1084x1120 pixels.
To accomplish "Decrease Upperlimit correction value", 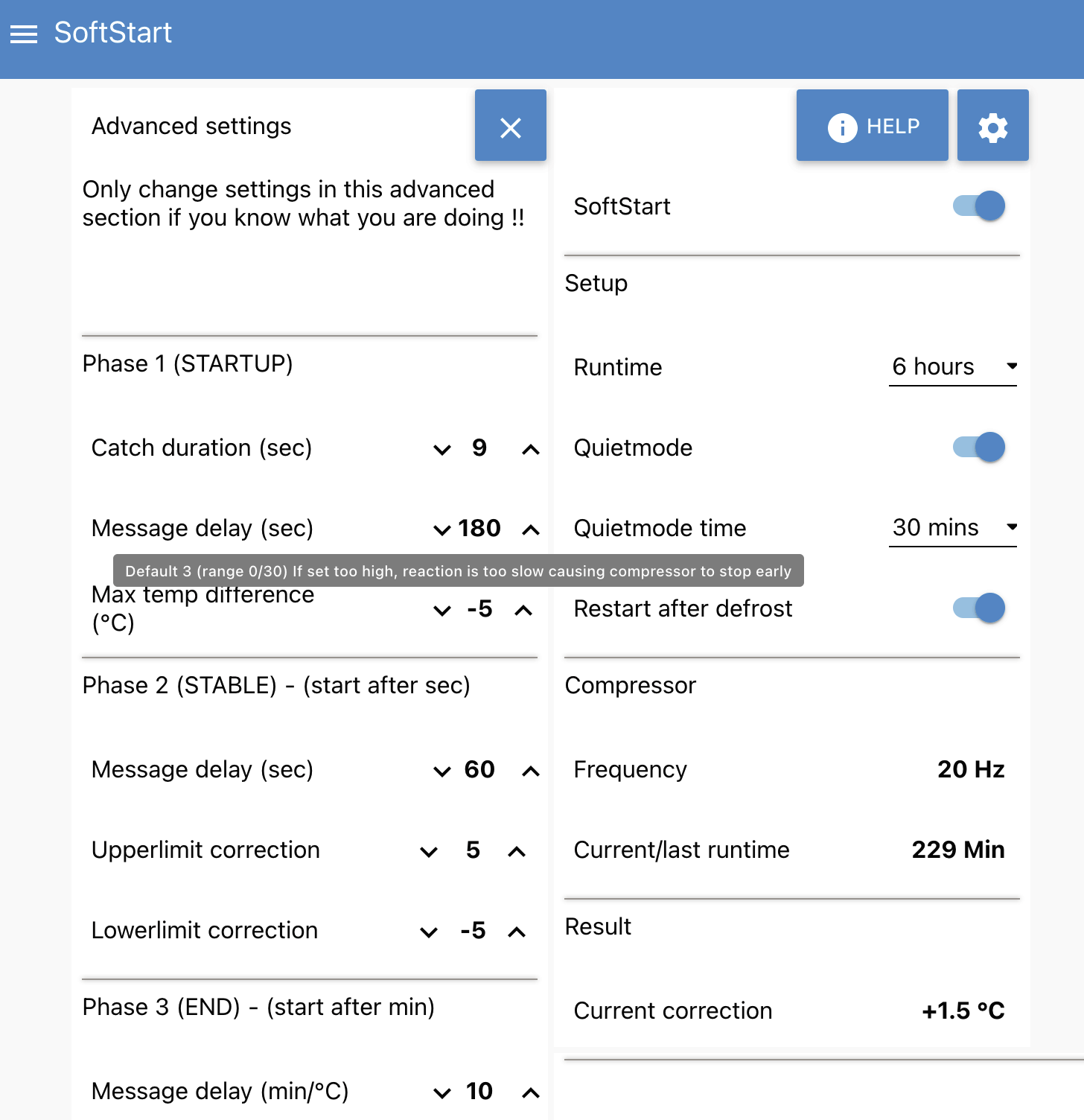I will click(429, 851).
